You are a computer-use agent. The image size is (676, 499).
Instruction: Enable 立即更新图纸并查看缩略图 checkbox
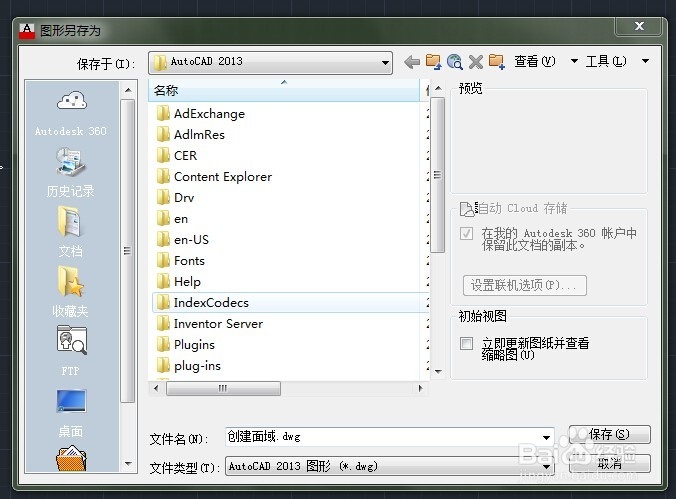466,343
